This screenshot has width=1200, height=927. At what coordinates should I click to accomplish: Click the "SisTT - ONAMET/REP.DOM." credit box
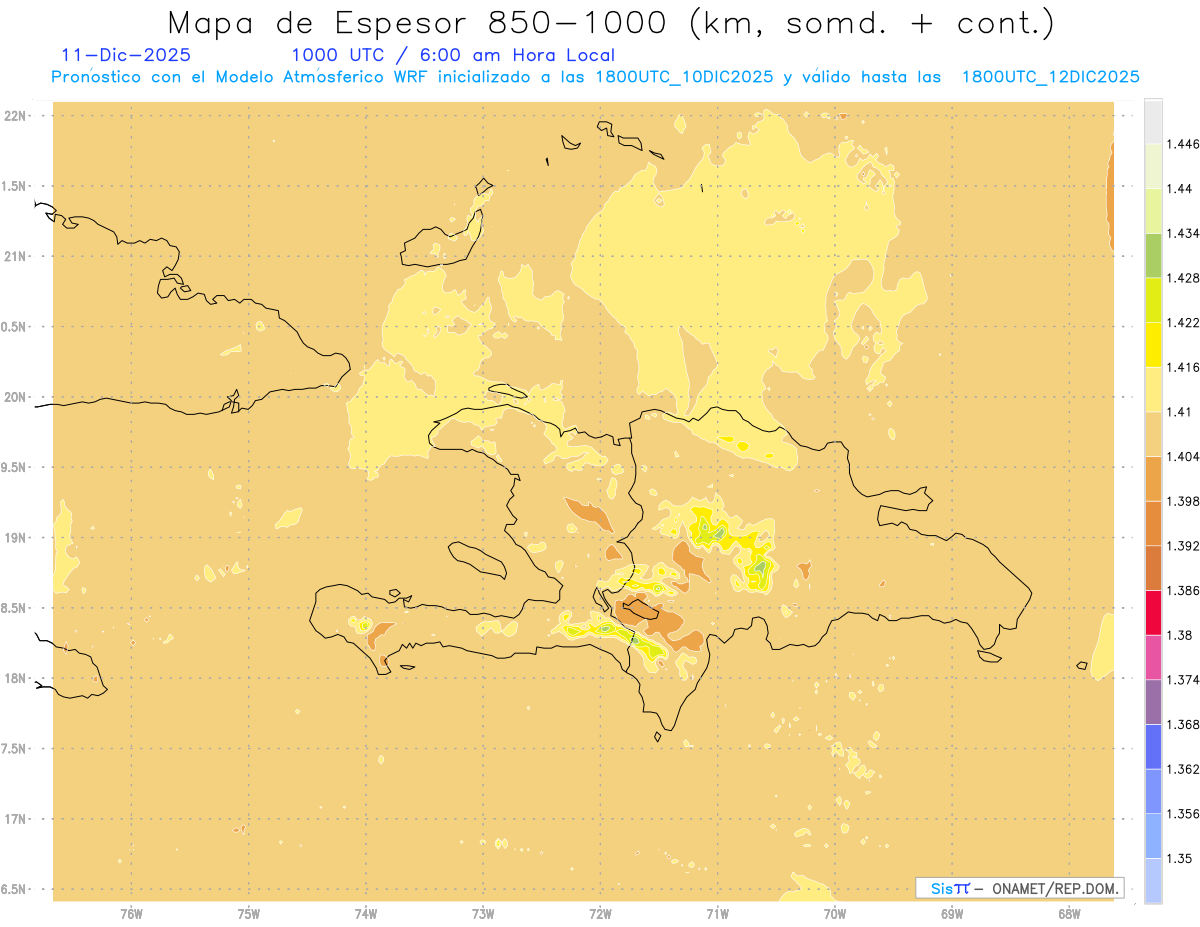coord(1019,888)
